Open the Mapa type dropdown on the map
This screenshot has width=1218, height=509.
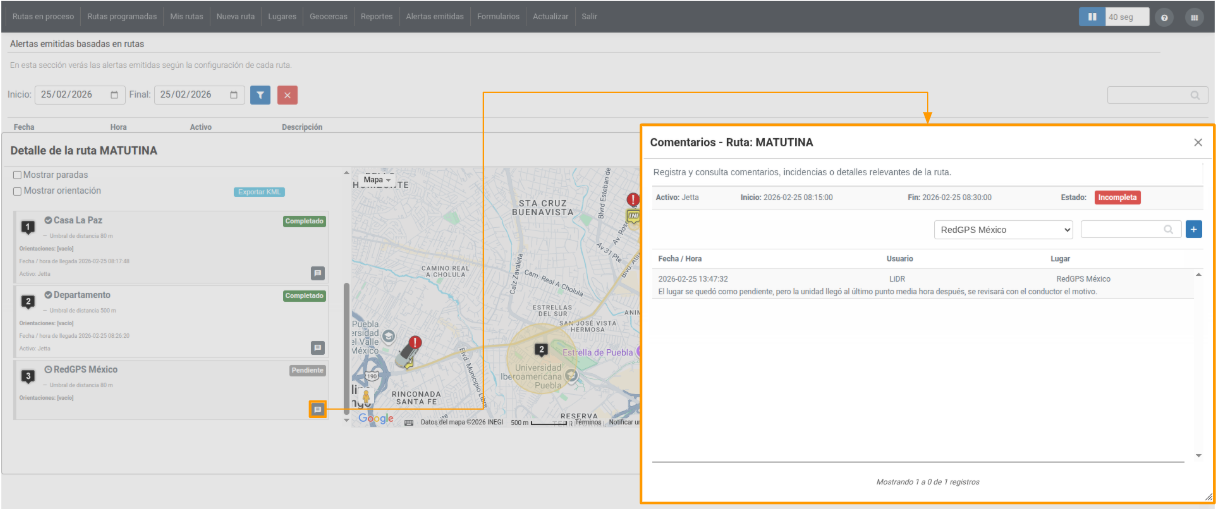click(x=377, y=180)
